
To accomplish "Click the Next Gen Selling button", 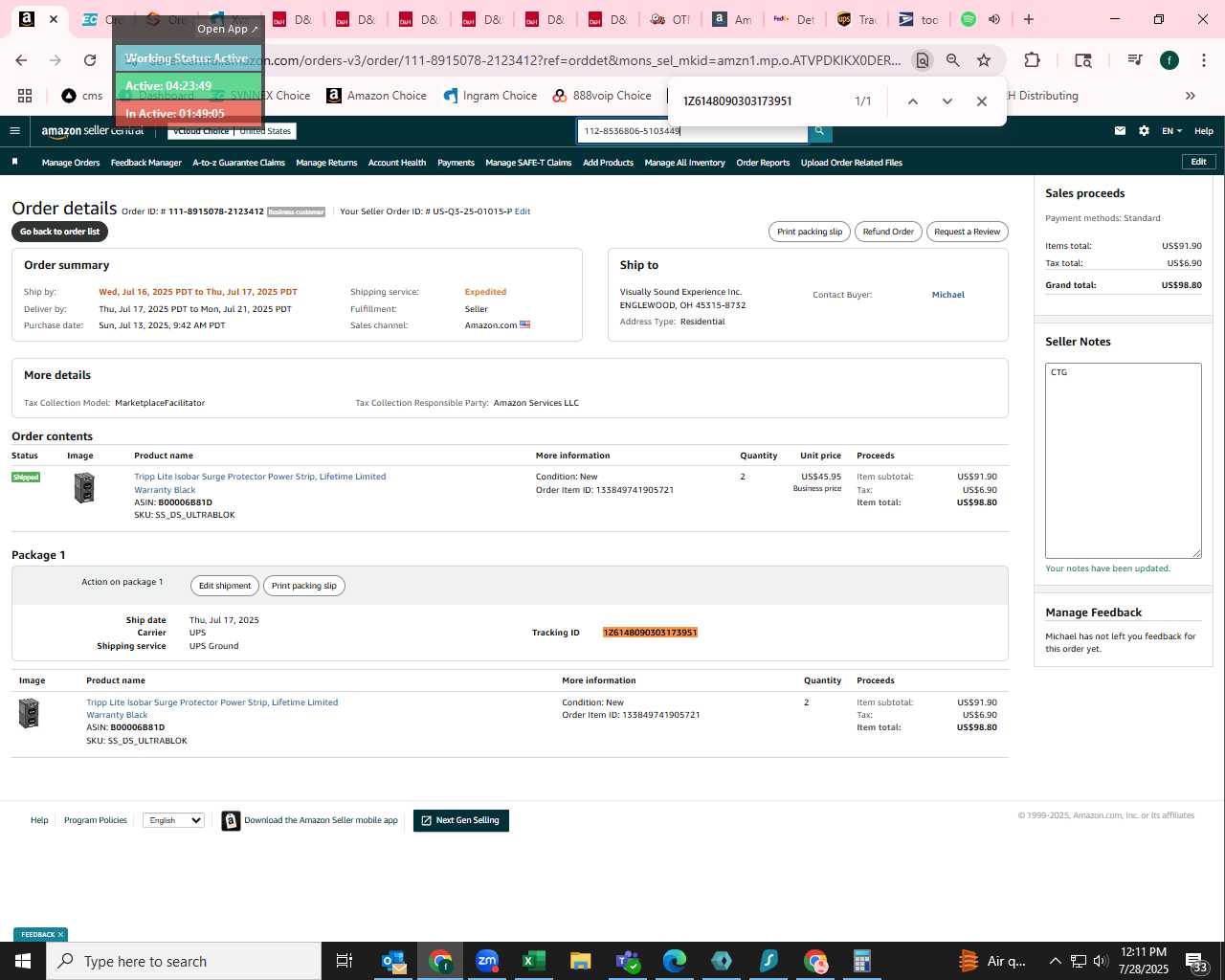I will click(x=460, y=820).
